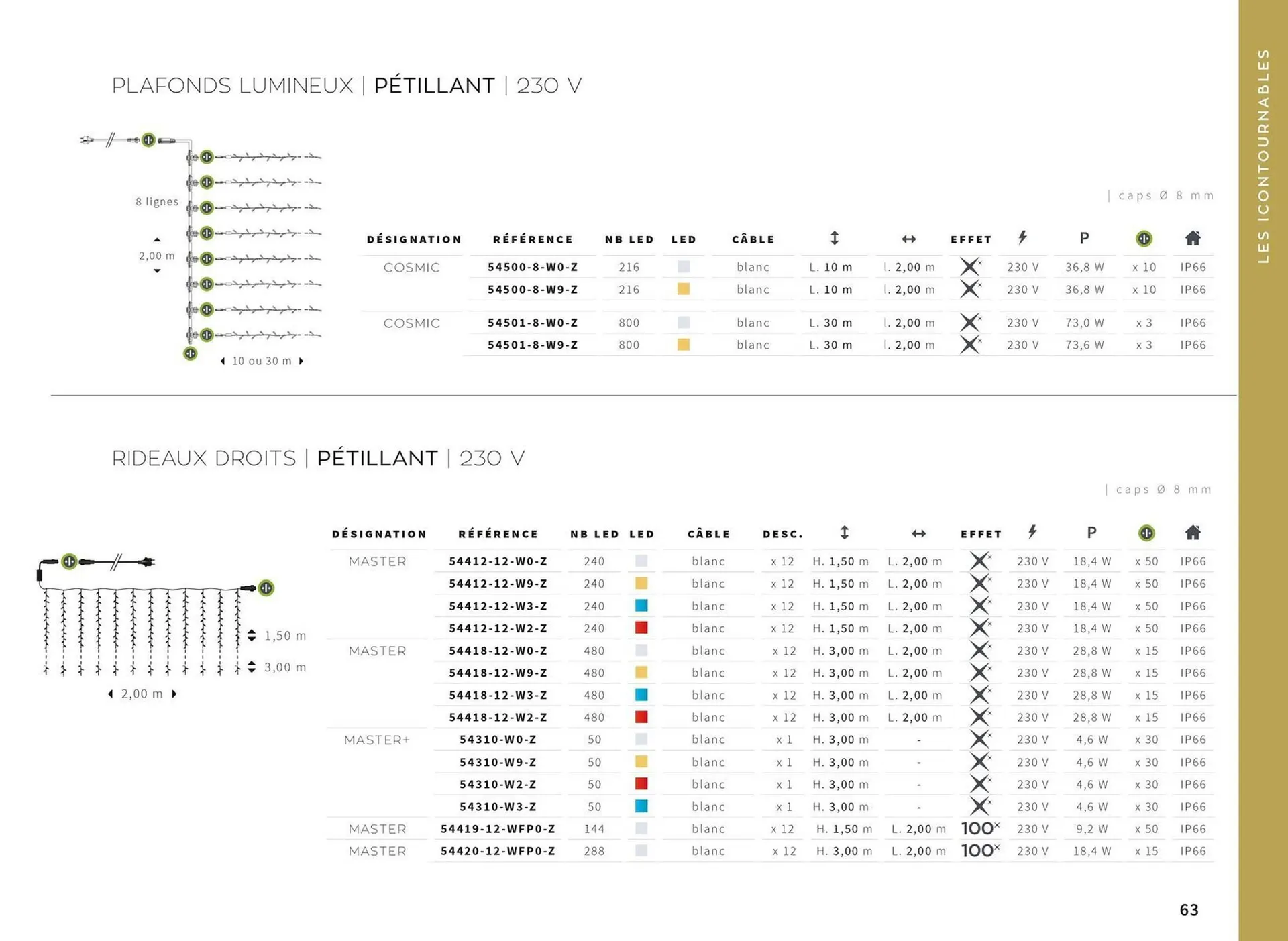
Task: Click the sparkle effect icon for 54500-8-W0-Z row
Action: 970,266
